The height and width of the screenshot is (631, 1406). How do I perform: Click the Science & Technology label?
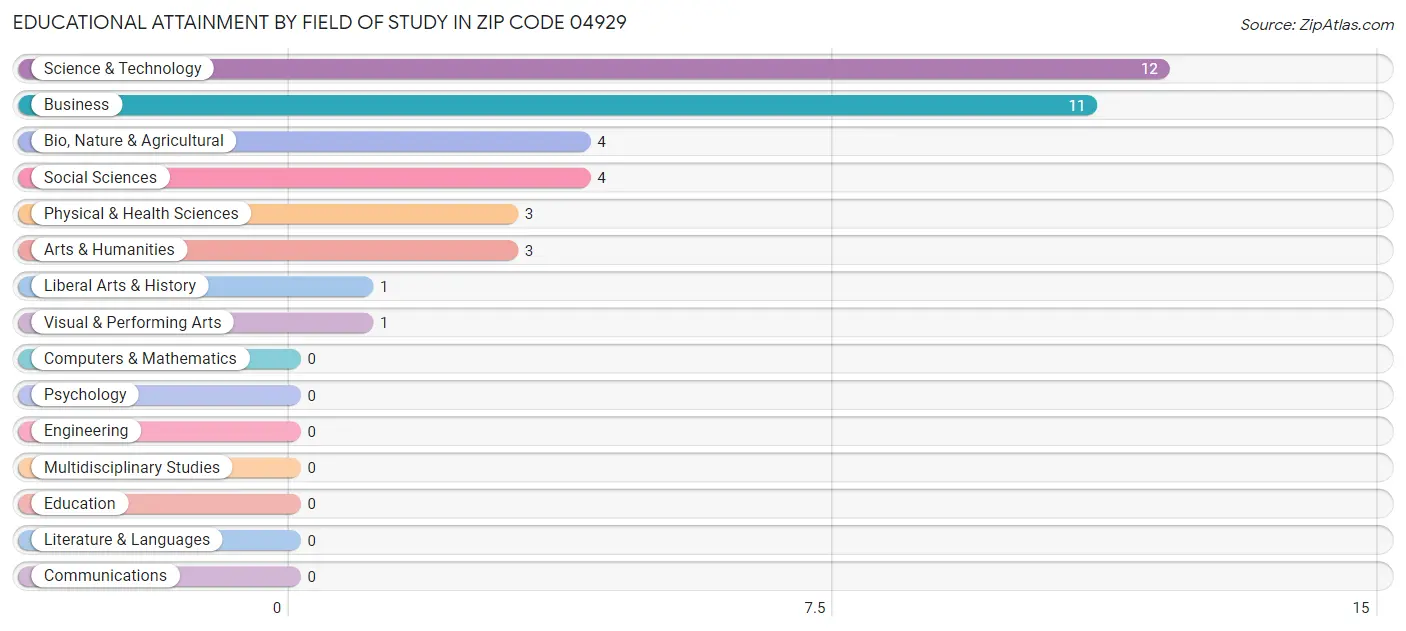tap(122, 69)
